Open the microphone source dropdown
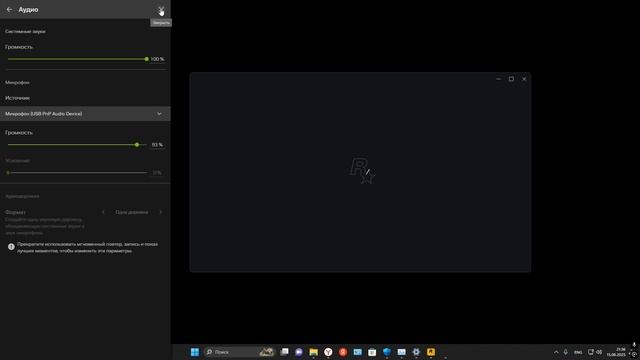Viewport: 640px width, 360px height. pyautogui.click(x=85, y=114)
